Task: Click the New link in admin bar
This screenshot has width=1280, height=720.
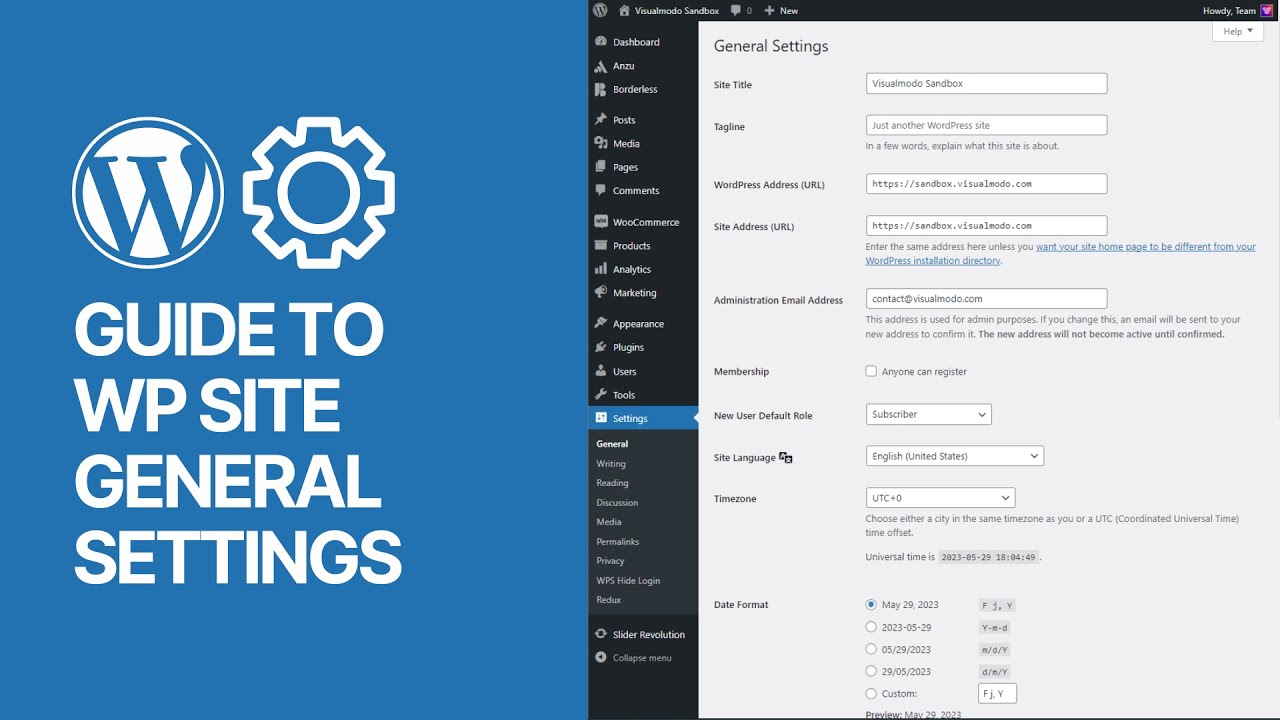Action: pos(789,10)
